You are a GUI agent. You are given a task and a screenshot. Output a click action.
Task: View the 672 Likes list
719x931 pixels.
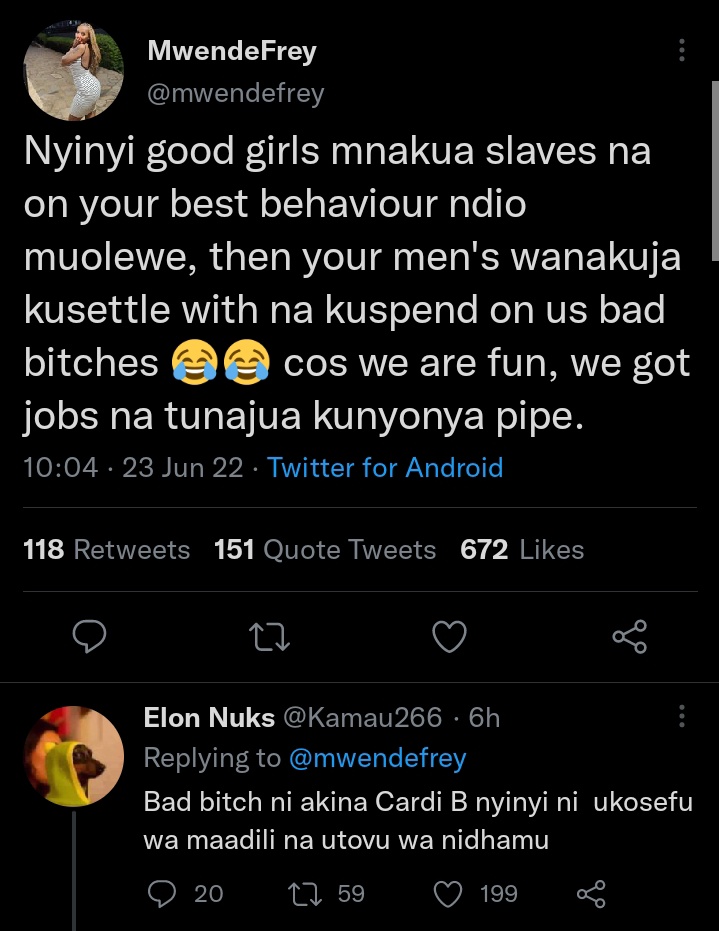point(522,549)
